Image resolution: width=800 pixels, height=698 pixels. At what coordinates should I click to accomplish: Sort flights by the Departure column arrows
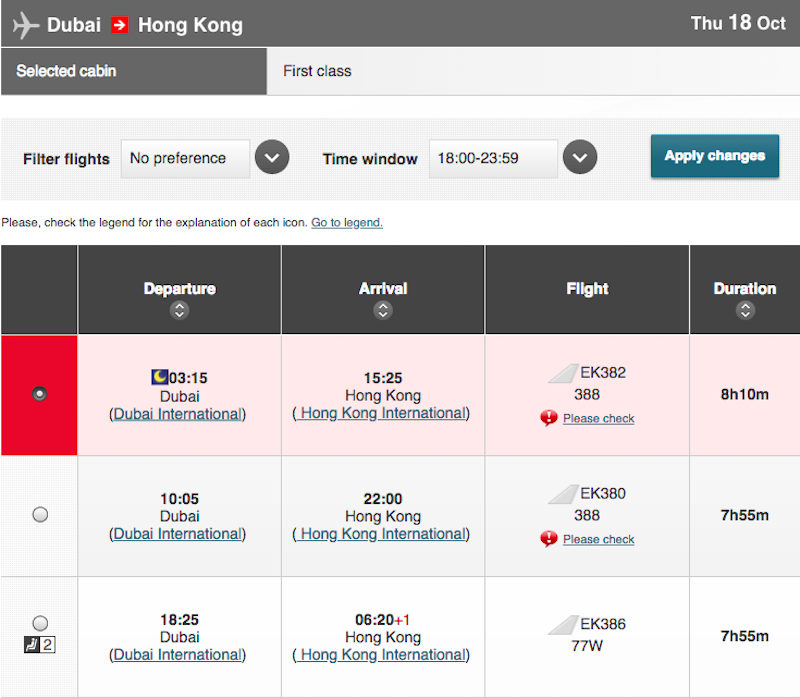point(180,310)
